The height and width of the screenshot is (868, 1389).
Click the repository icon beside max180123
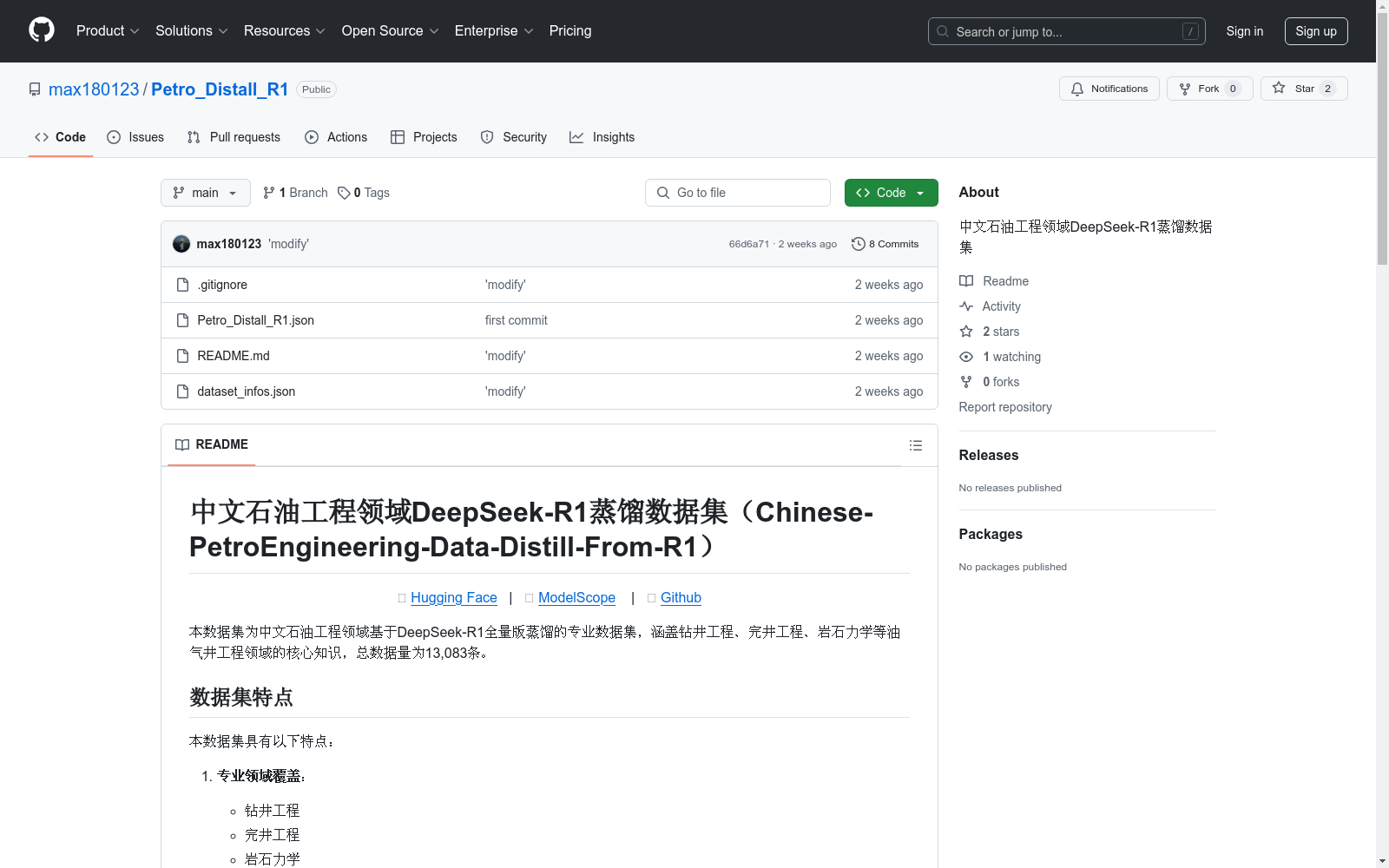(x=35, y=89)
